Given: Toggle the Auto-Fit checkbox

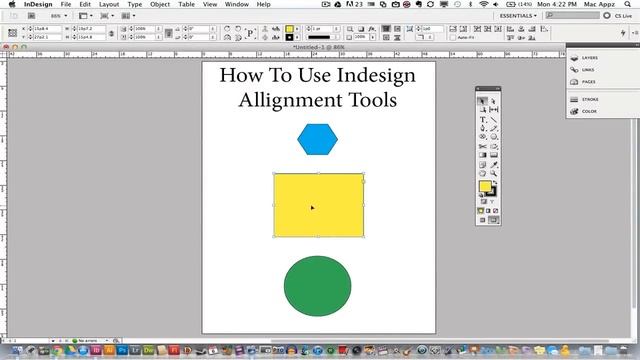Looking at the screenshot, I should click(x=453, y=37).
